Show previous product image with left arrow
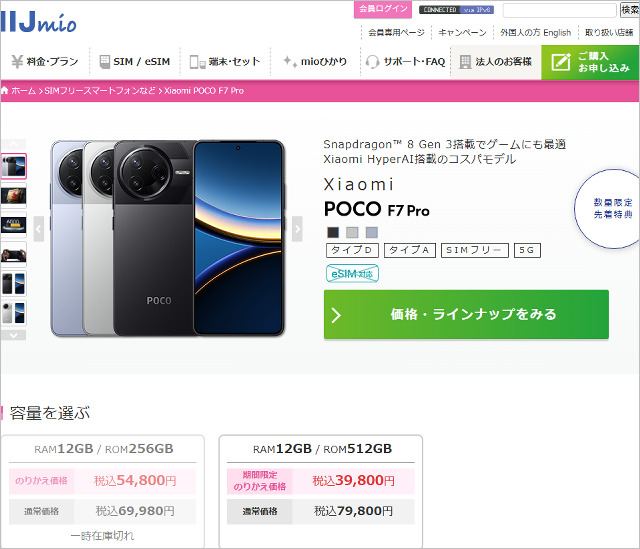 (x=39, y=229)
